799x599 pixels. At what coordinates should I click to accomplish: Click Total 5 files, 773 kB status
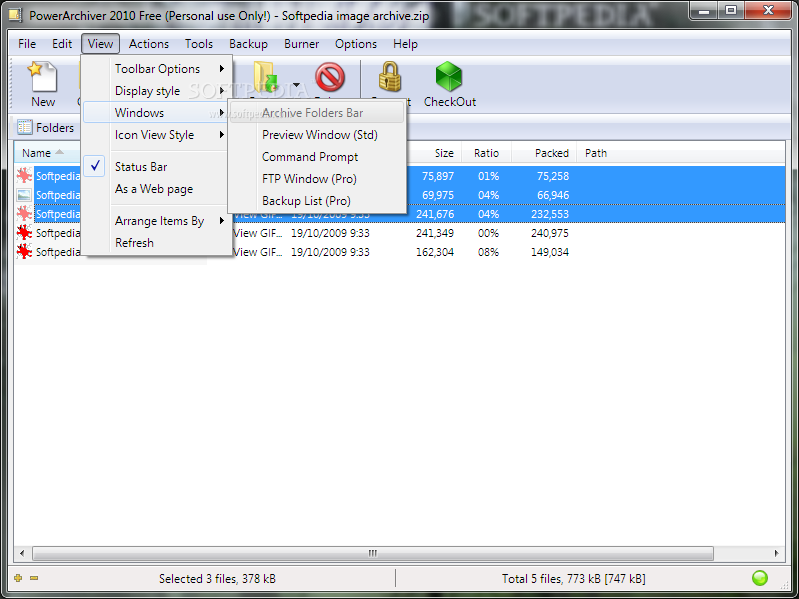tap(574, 579)
